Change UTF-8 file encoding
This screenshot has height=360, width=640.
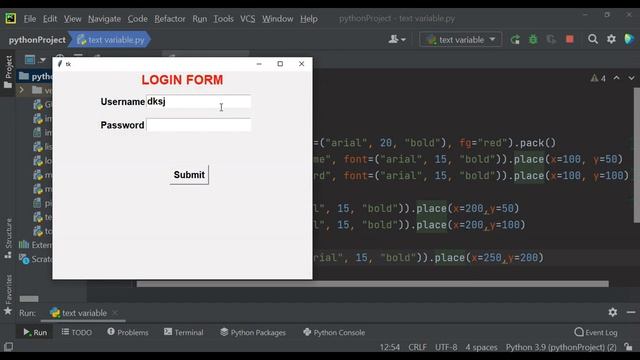(x=446, y=347)
